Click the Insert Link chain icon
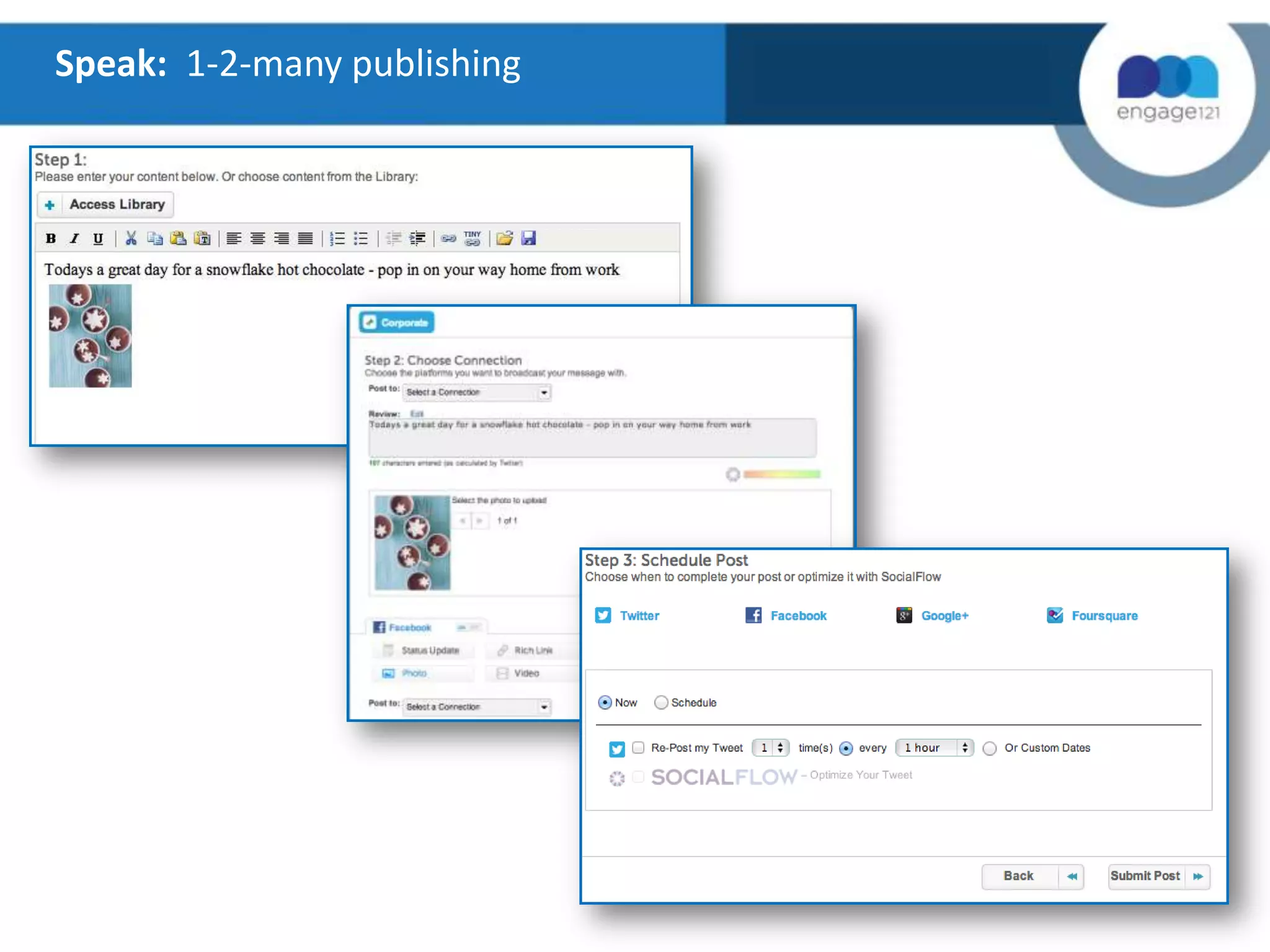Image resolution: width=1270 pixels, height=952 pixels. click(x=449, y=239)
